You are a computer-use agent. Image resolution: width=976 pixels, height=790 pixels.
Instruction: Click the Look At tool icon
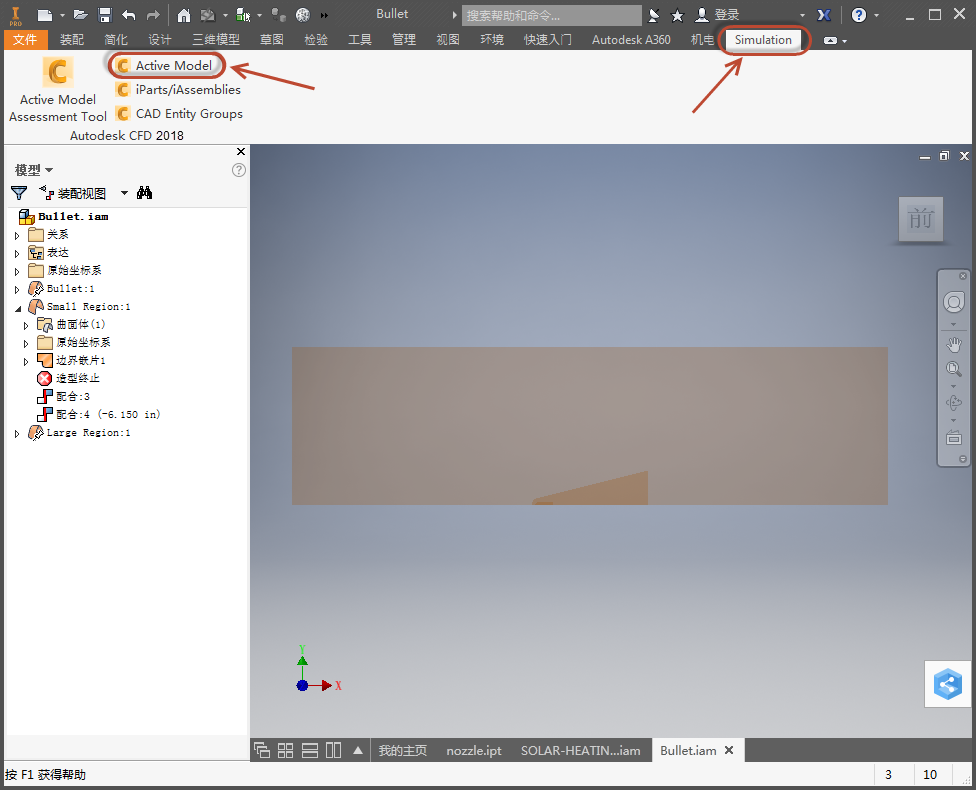point(954,438)
